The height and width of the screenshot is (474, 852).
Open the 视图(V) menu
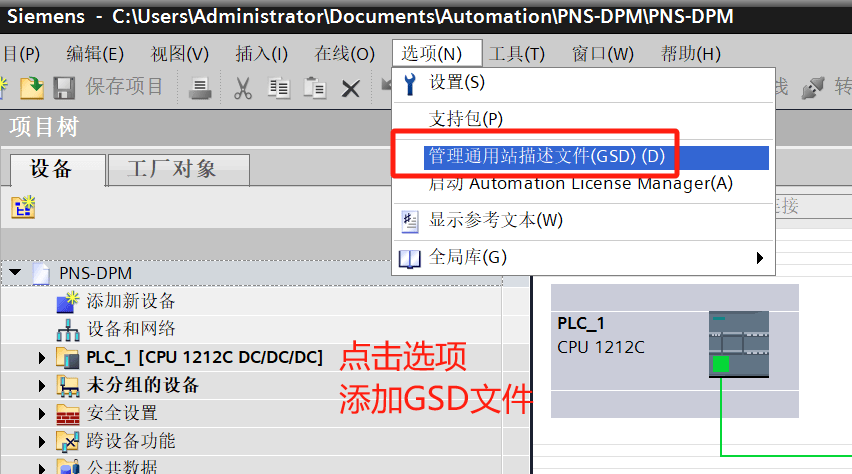(179, 54)
